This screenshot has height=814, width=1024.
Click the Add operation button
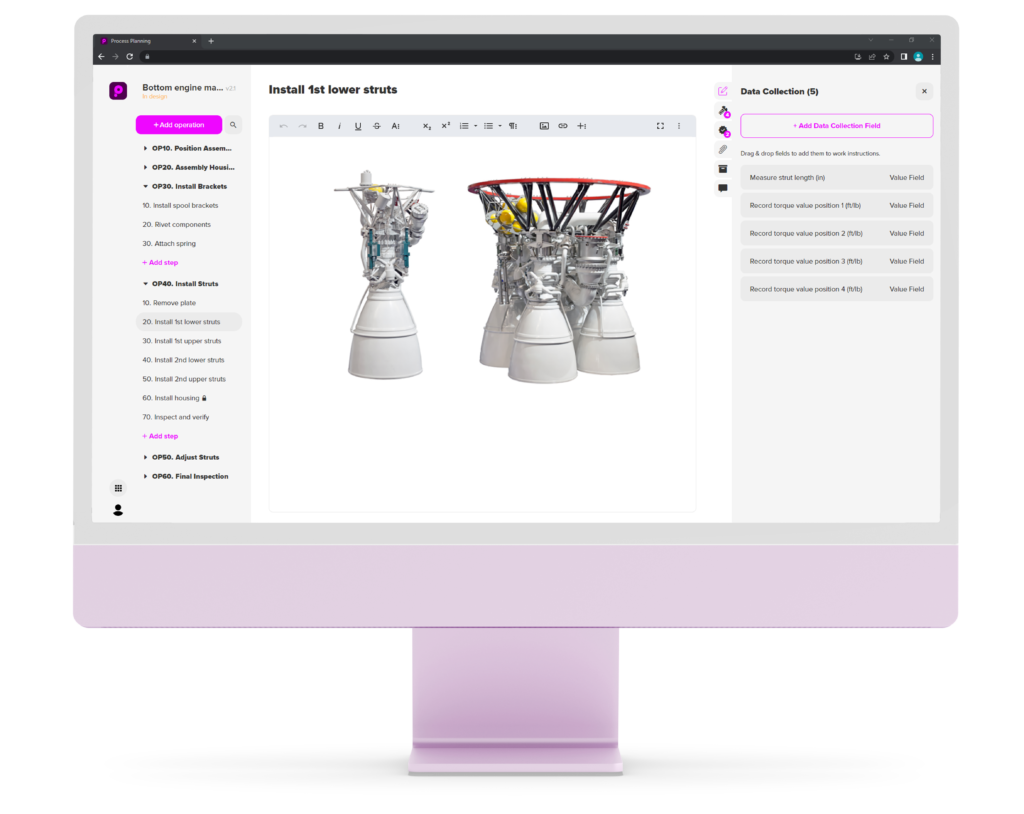(x=179, y=125)
